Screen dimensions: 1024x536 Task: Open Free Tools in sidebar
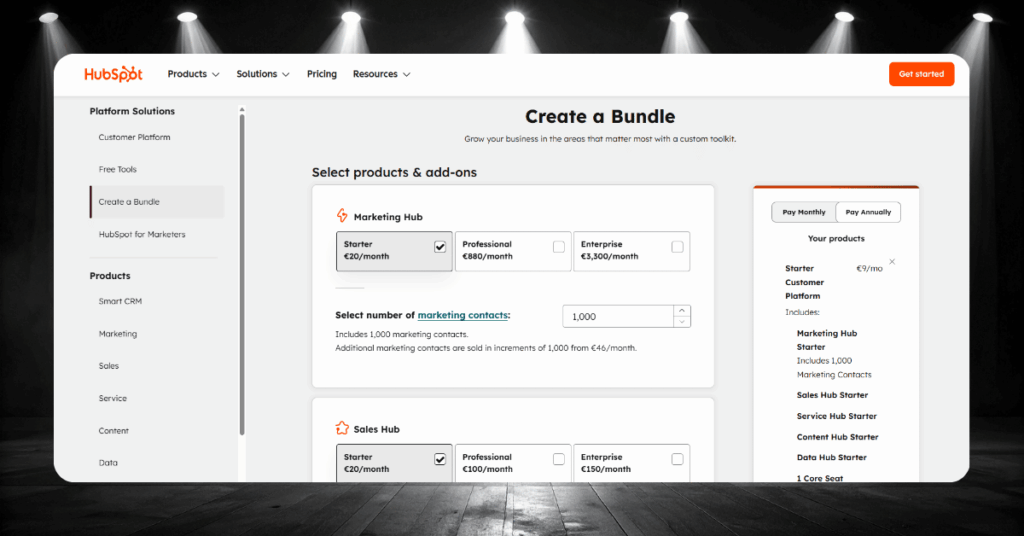click(x=118, y=169)
